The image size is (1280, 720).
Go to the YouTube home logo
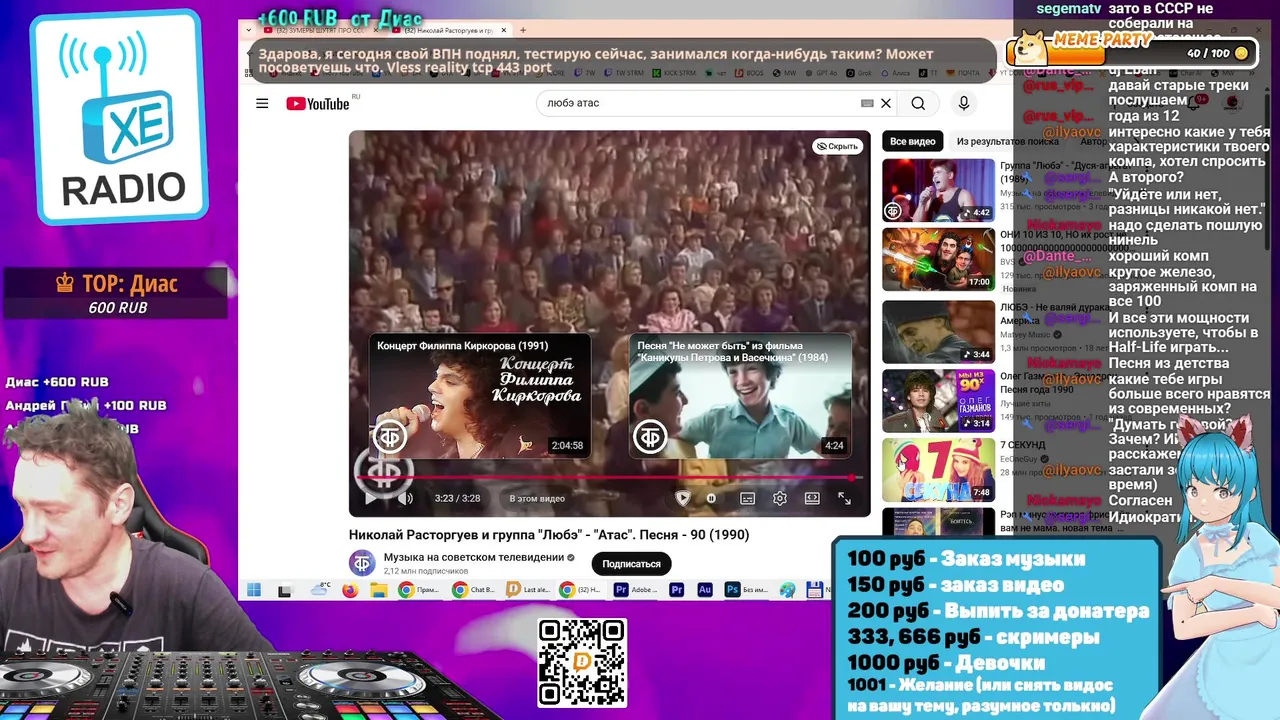point(317,103)
